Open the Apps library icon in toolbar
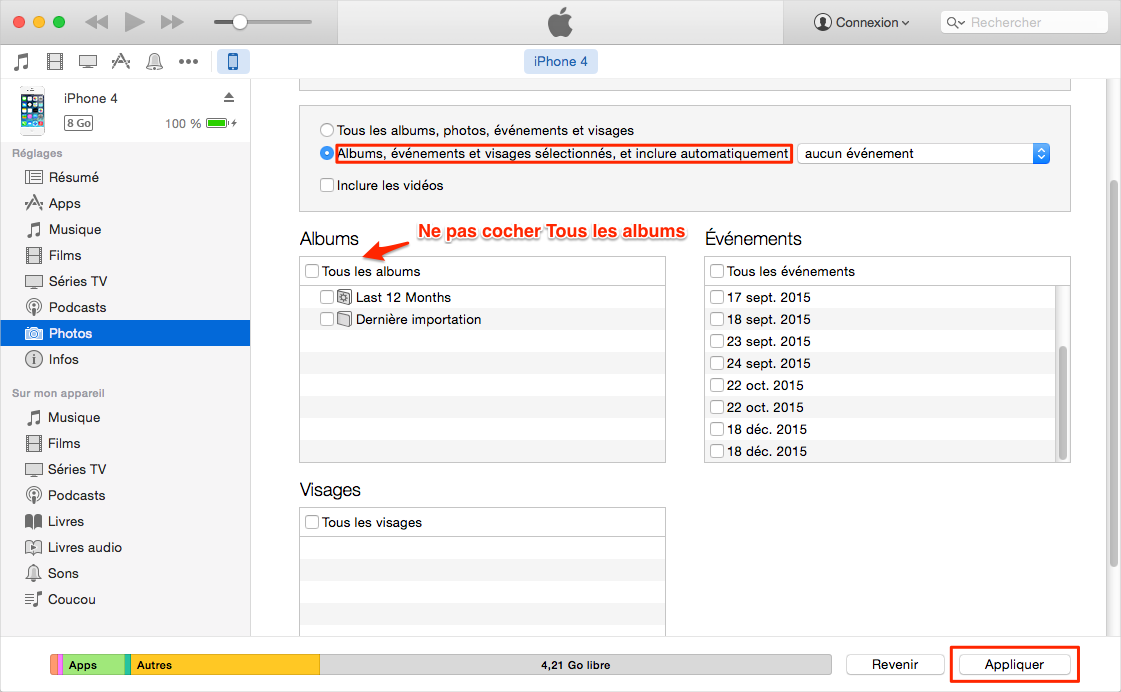This screenshot has width=1121, height=692. [121, 61]
